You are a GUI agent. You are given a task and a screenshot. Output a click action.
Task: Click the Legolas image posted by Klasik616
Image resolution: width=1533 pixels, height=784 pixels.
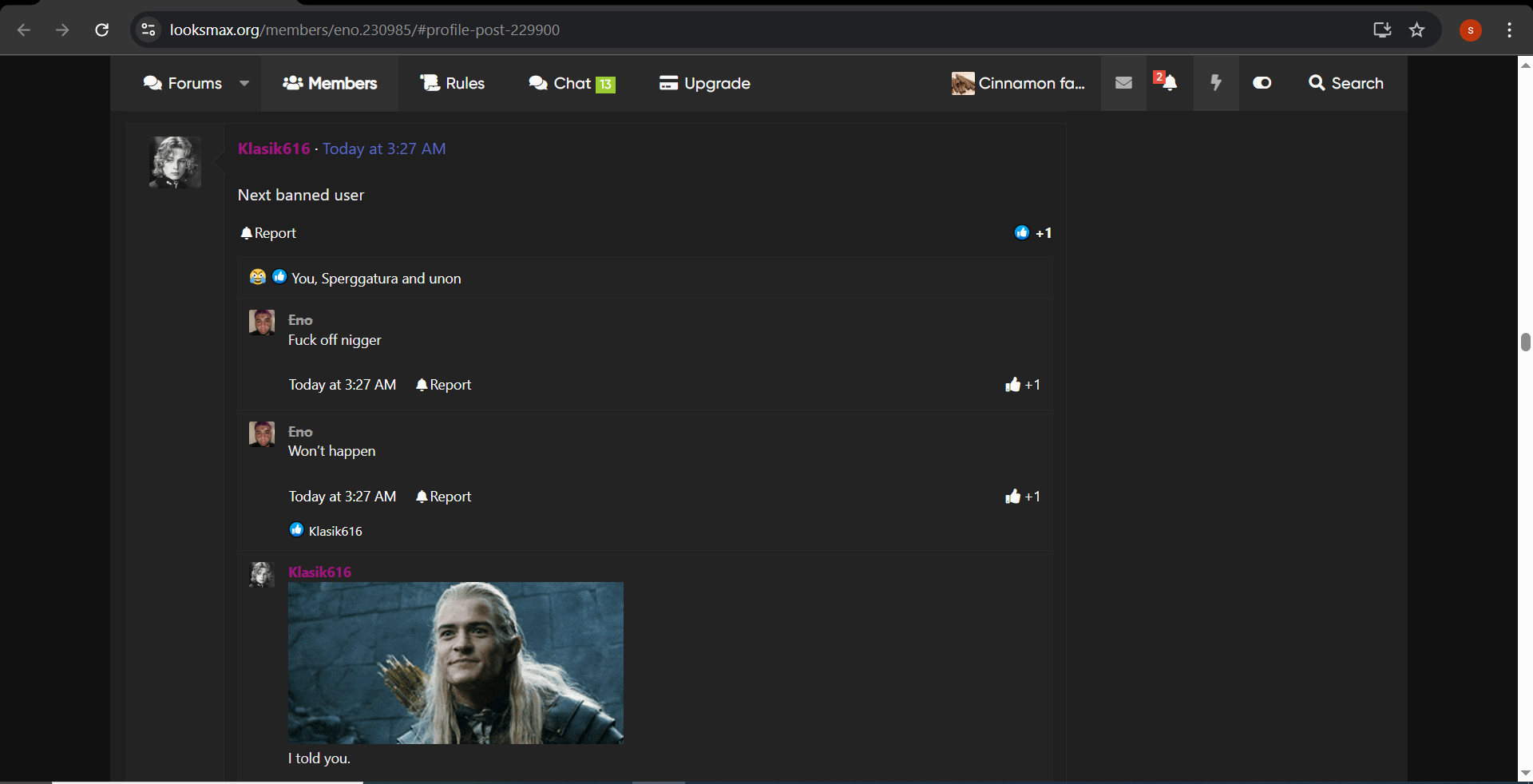tap(455, 663)
